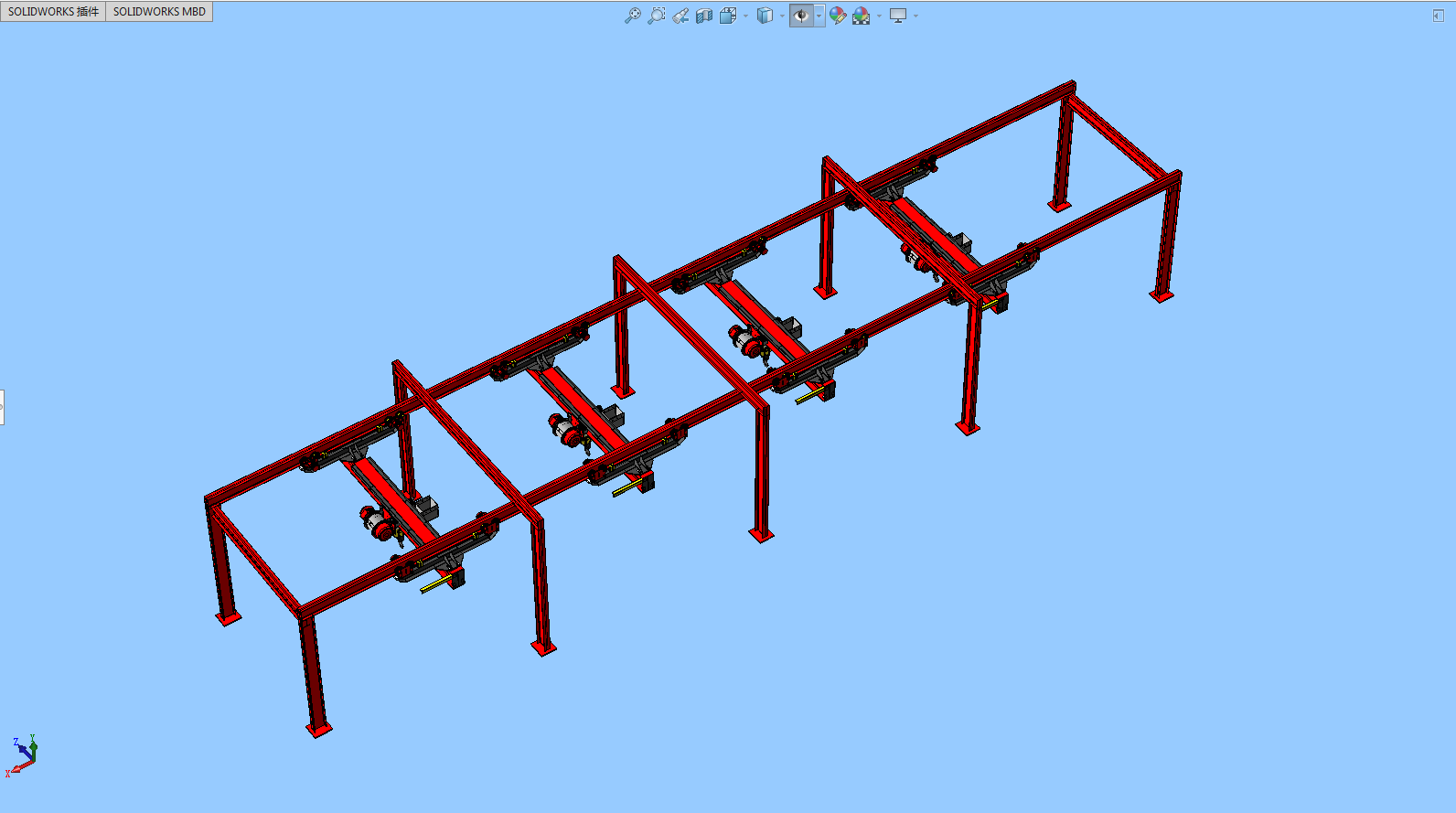The height and width of the screenshot is (813, 1456).
Task: Switch to the SOLIDWORKS MBD tab
Action: [159, 11]
